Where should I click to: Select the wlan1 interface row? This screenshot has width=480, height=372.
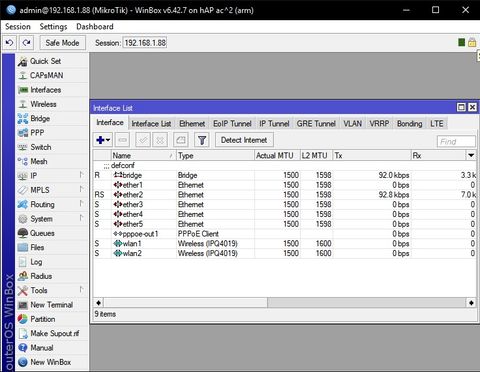pyautogui.click(x=284, y=244)
